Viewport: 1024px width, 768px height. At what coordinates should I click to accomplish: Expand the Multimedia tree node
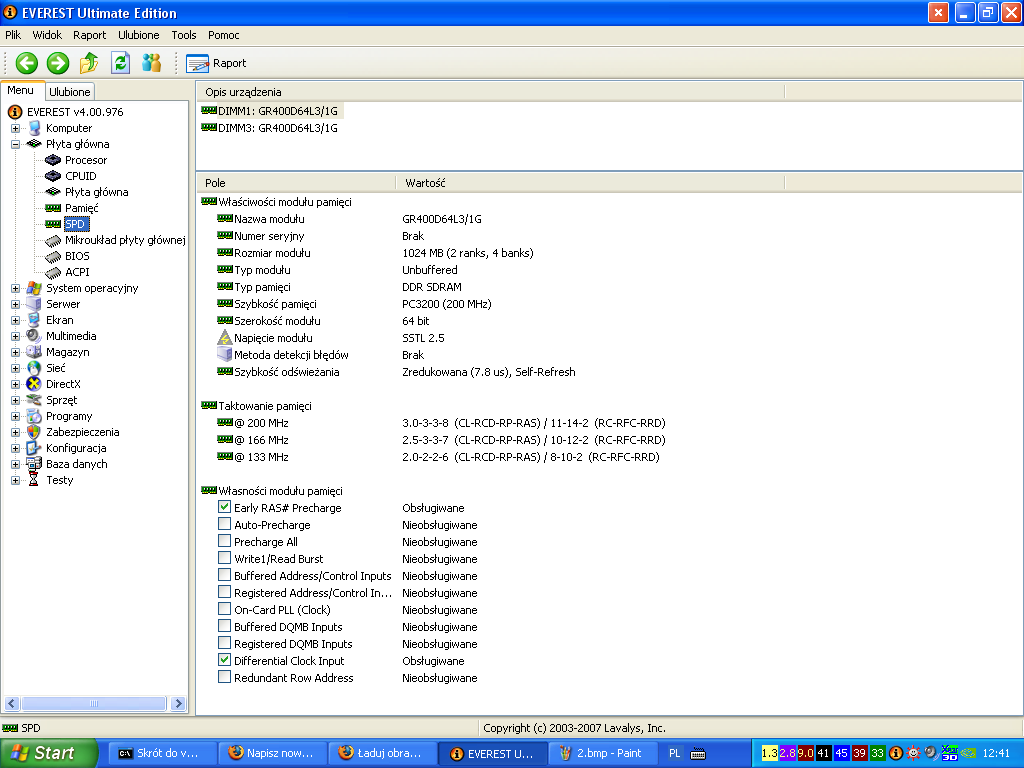[16, 336]
